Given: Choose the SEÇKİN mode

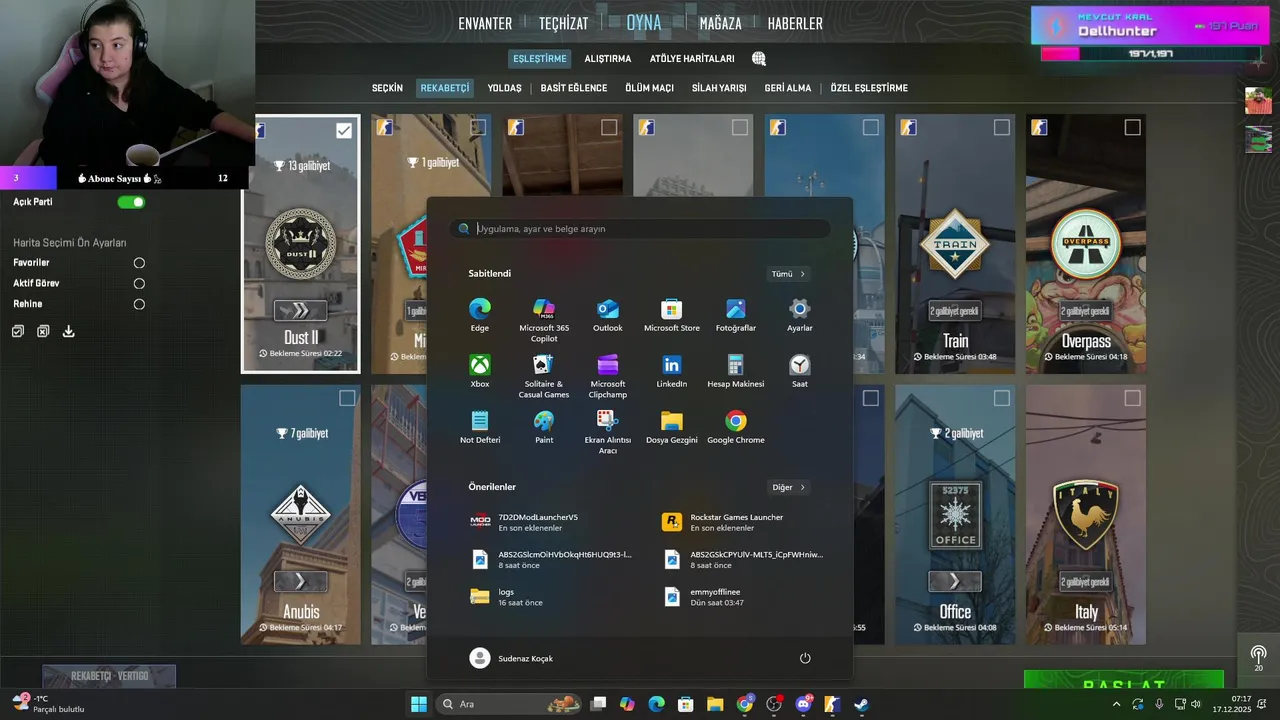Looking at the screenshot, I should pyautogui.click(x=387, y=88).
